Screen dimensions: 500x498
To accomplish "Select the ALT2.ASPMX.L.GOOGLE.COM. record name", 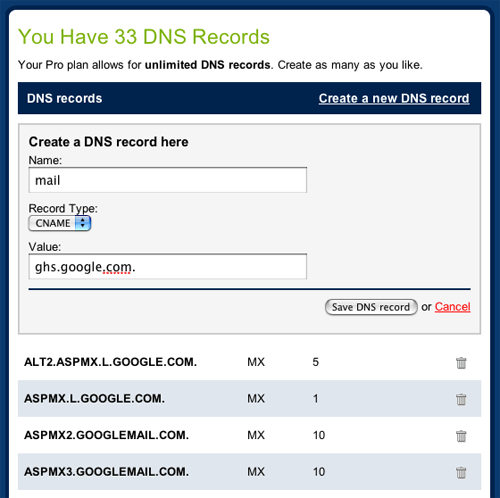I will (x=110, y=362).
